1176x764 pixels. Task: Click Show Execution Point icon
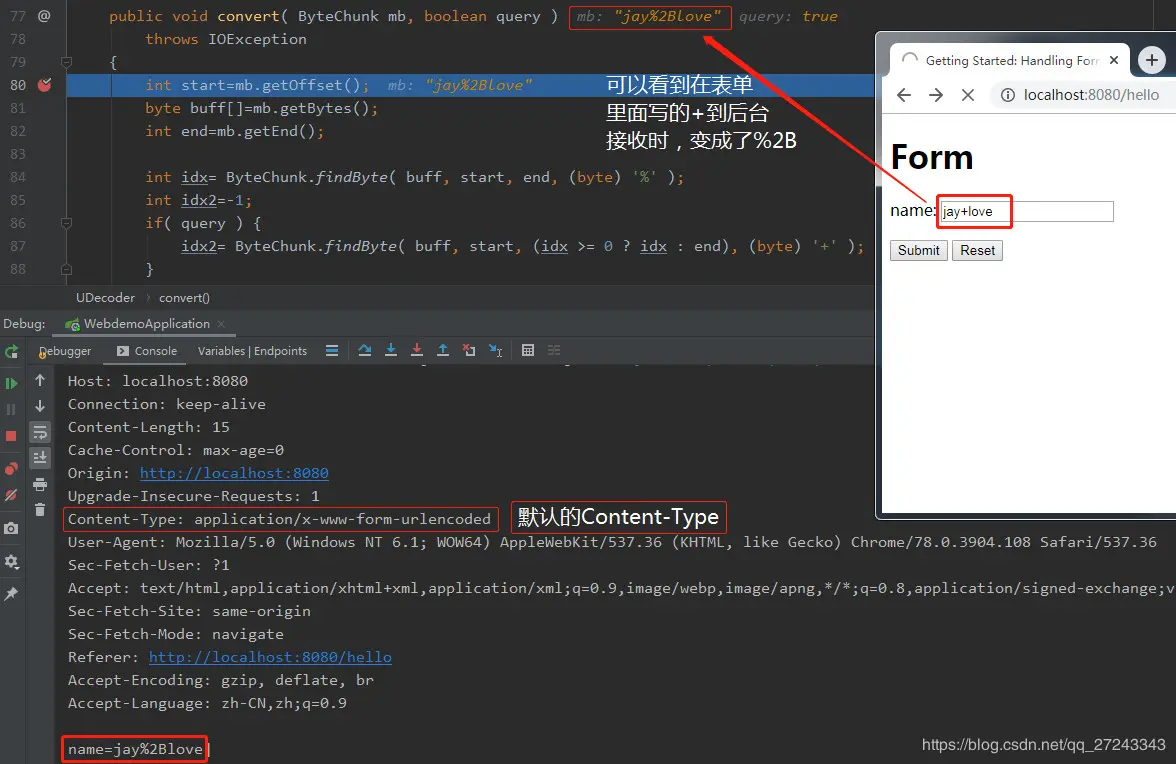tap(332, 350)
